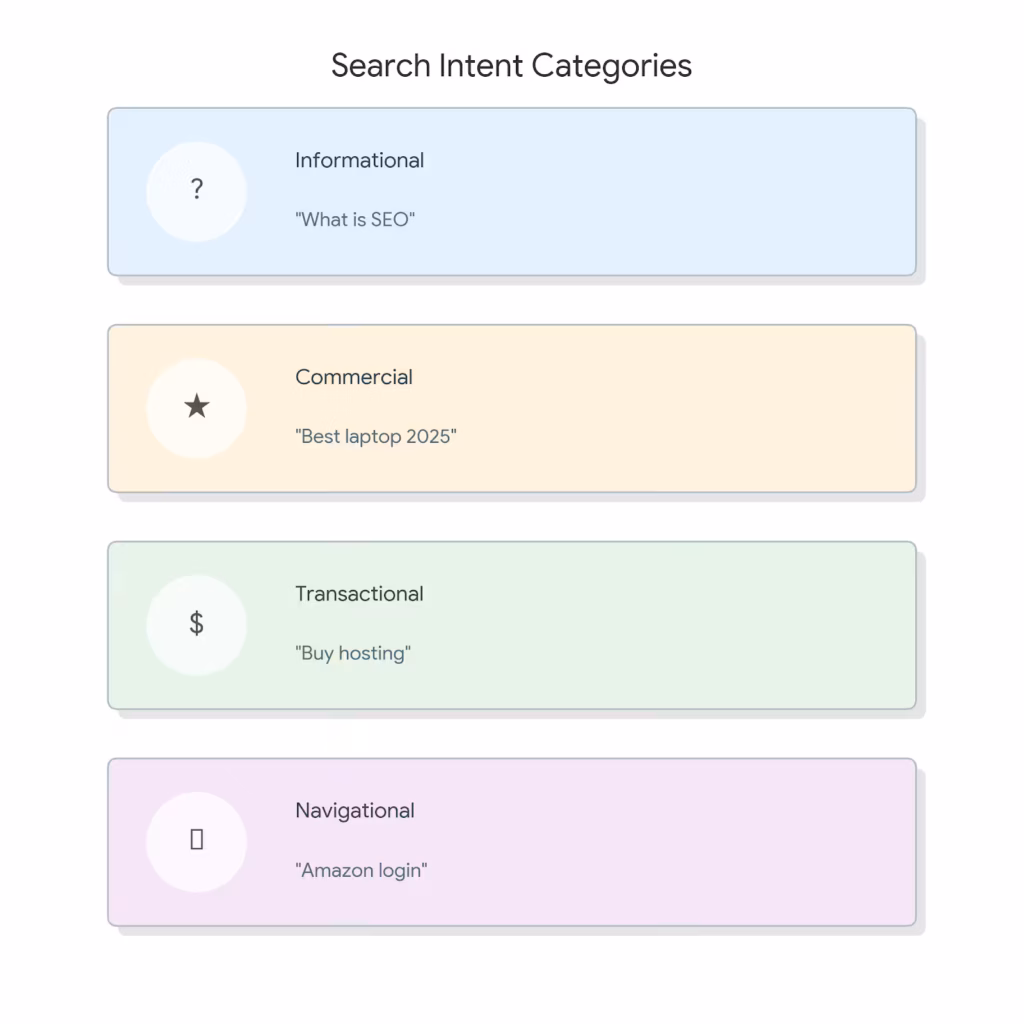
Task: Click the question mark icon
Action: (x=197, y=189)
